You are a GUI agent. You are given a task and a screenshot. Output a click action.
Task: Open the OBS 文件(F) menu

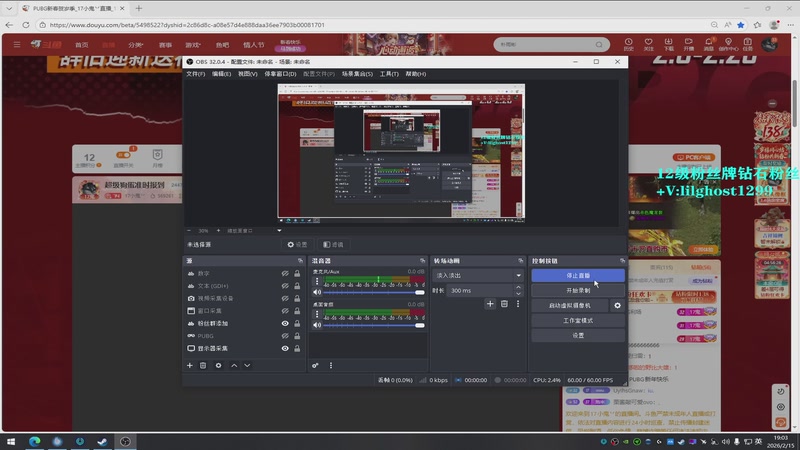point(195,74)
